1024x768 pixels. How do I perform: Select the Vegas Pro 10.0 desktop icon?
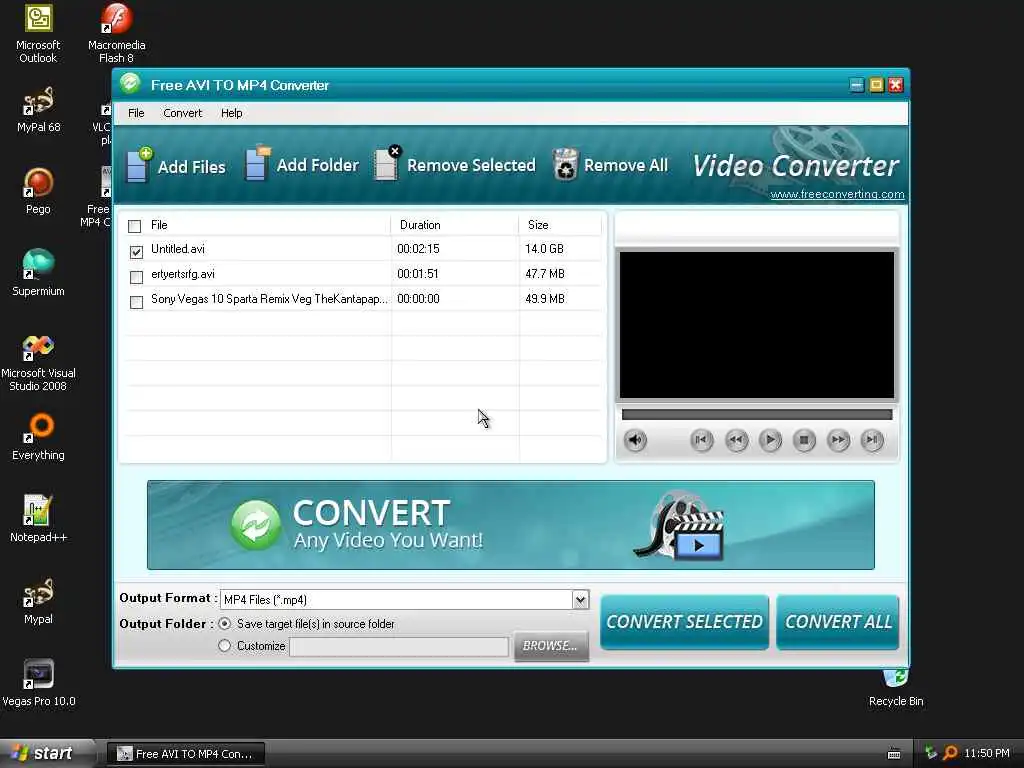(39, 683)
